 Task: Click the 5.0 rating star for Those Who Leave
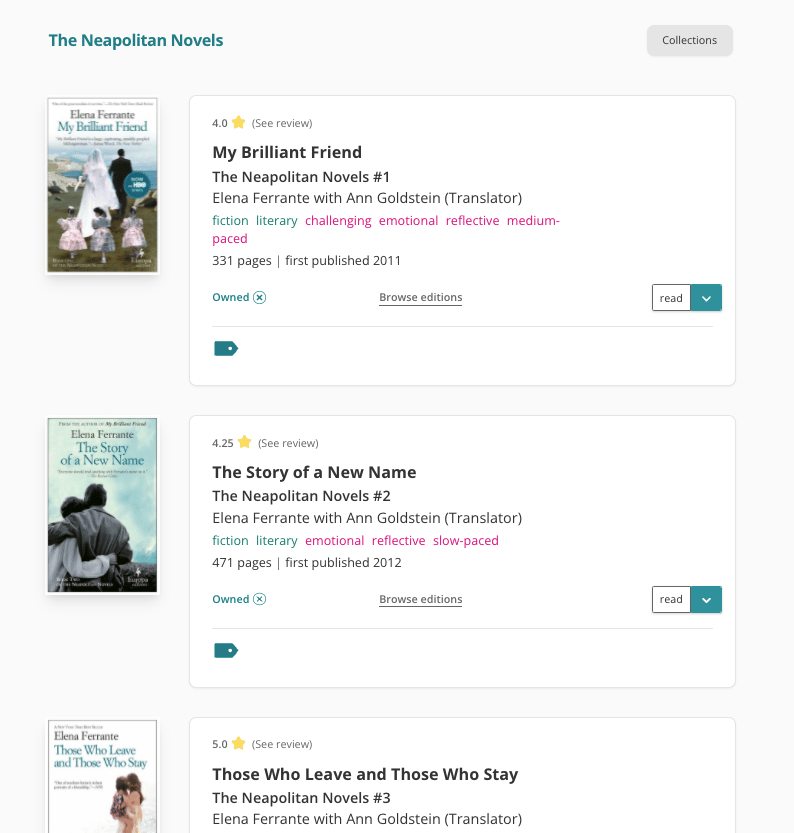(238, 743)
